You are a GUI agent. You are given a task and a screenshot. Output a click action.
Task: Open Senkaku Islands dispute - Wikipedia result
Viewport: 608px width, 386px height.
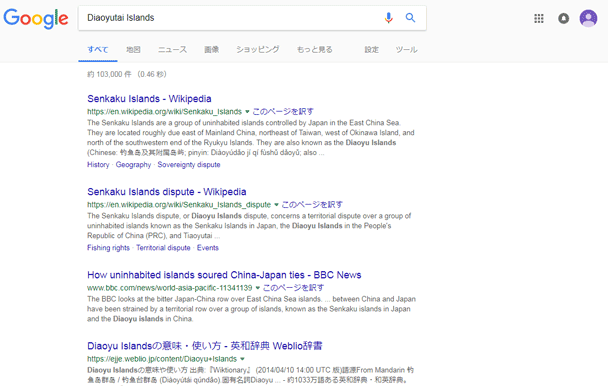tap(167, 192)
